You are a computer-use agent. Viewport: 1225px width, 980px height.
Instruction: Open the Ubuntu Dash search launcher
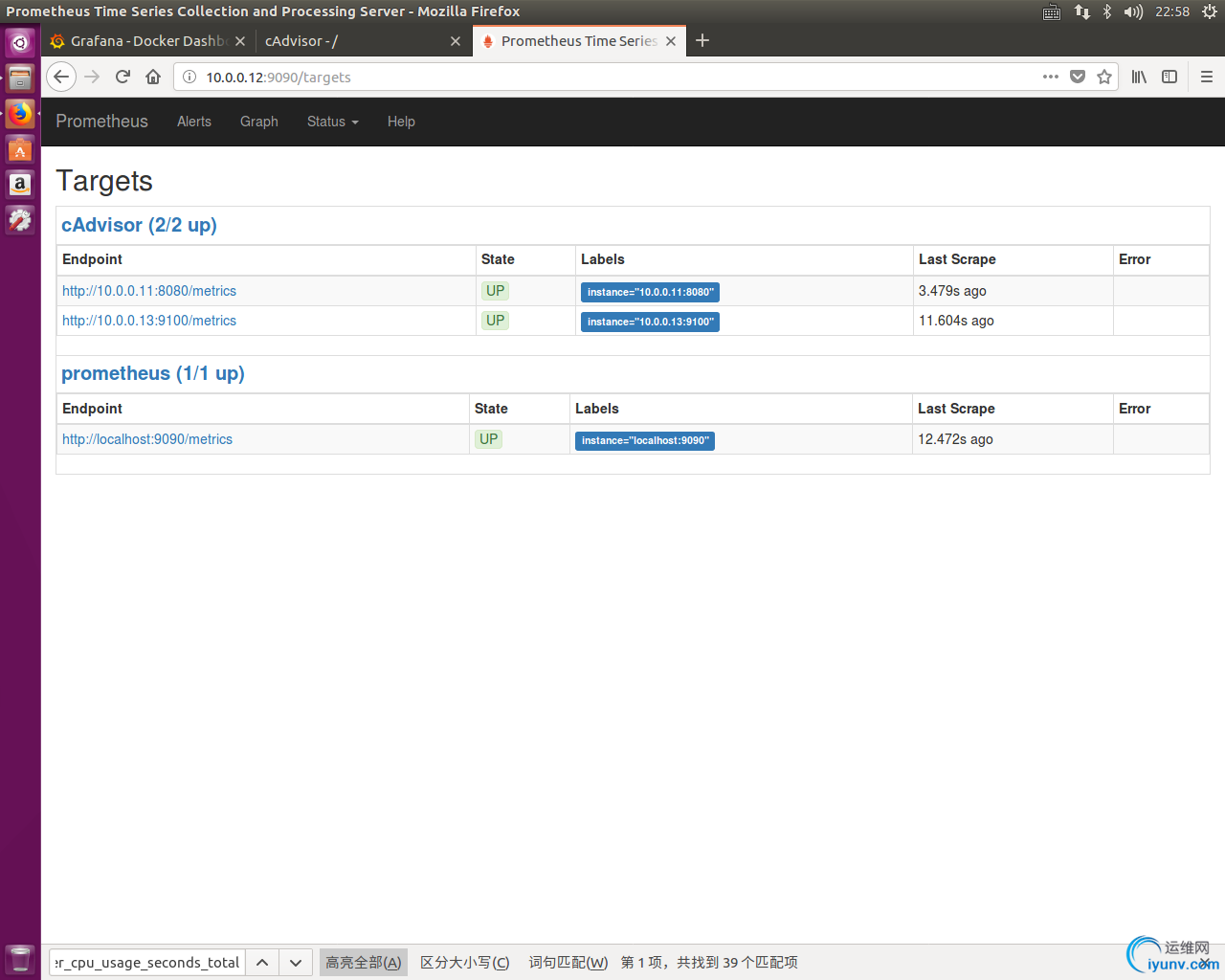pos(20,43)
